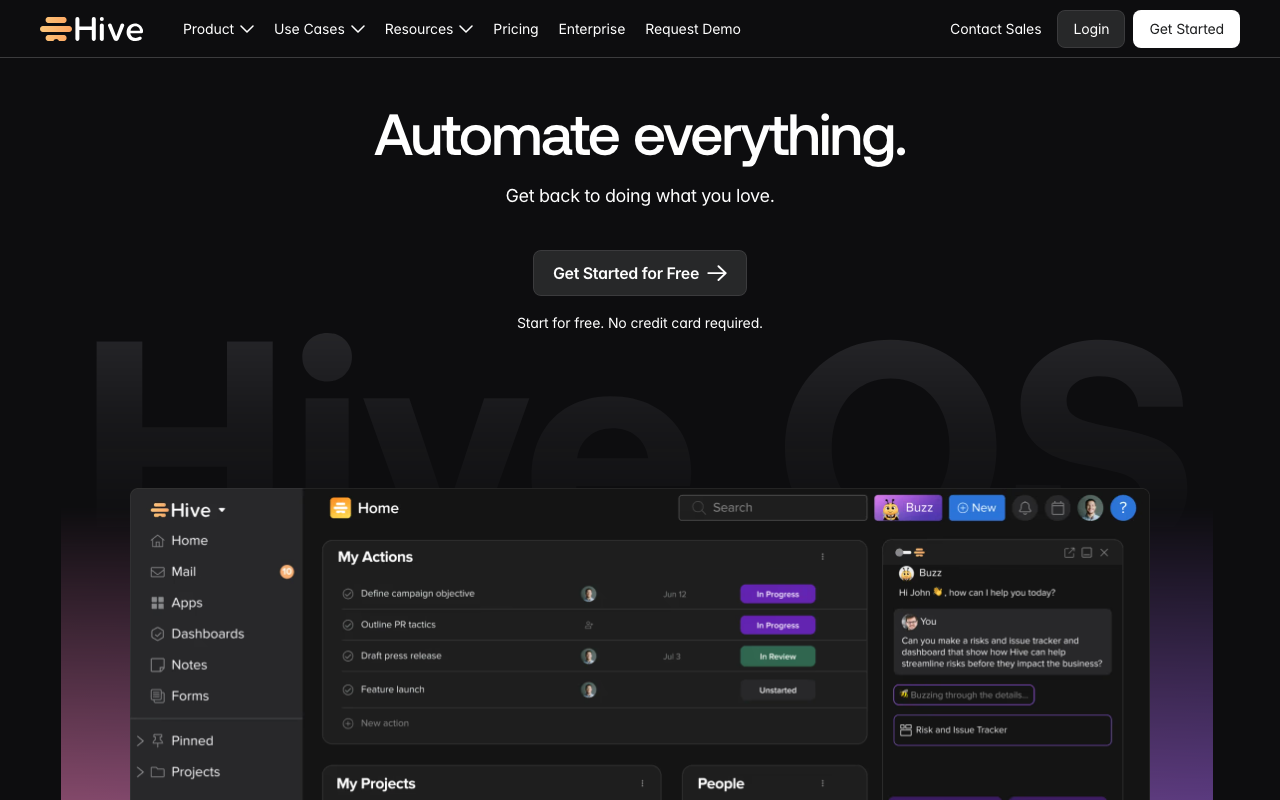
Task: Open Apps via the grid icon in the sidebar
Action: 157,603
